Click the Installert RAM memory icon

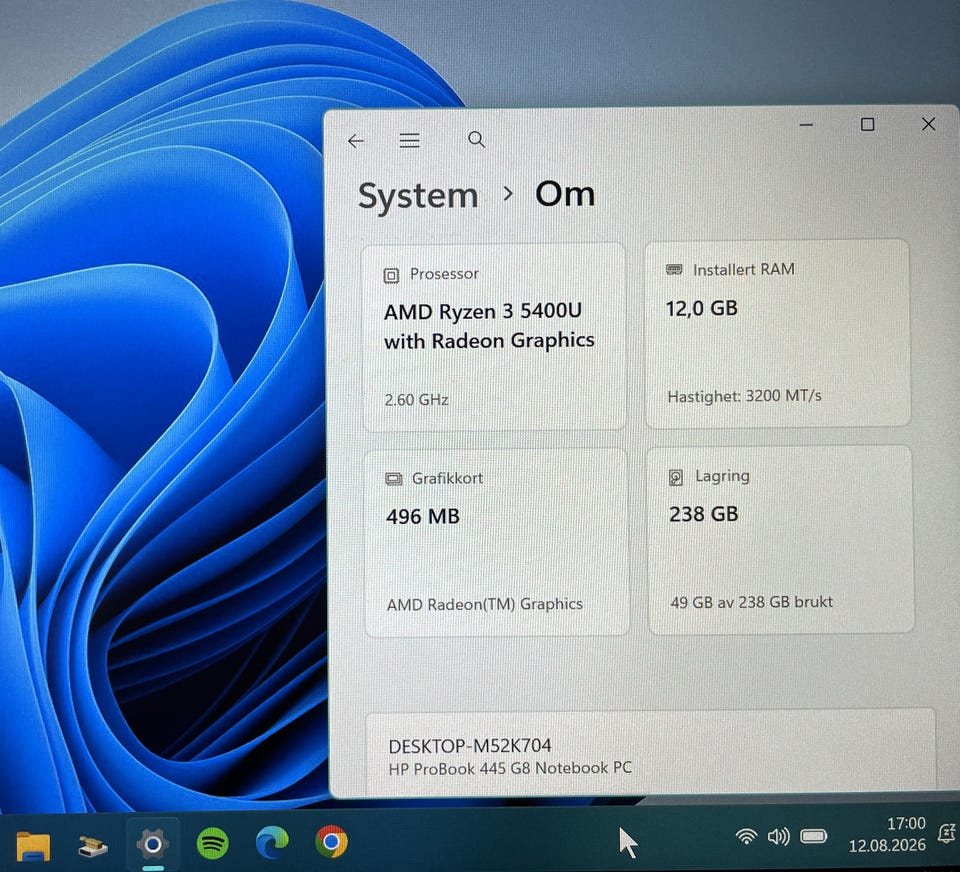tap(674, 269)
